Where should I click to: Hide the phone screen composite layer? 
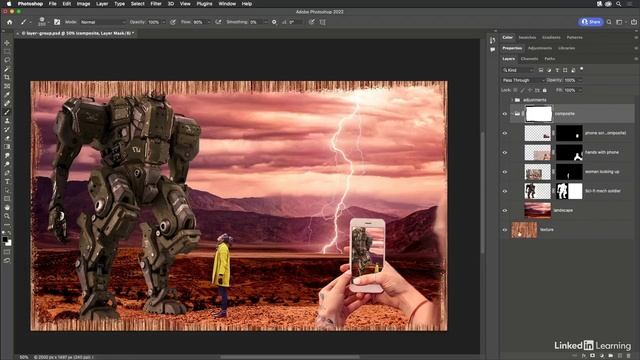click(x=505, y=133)
